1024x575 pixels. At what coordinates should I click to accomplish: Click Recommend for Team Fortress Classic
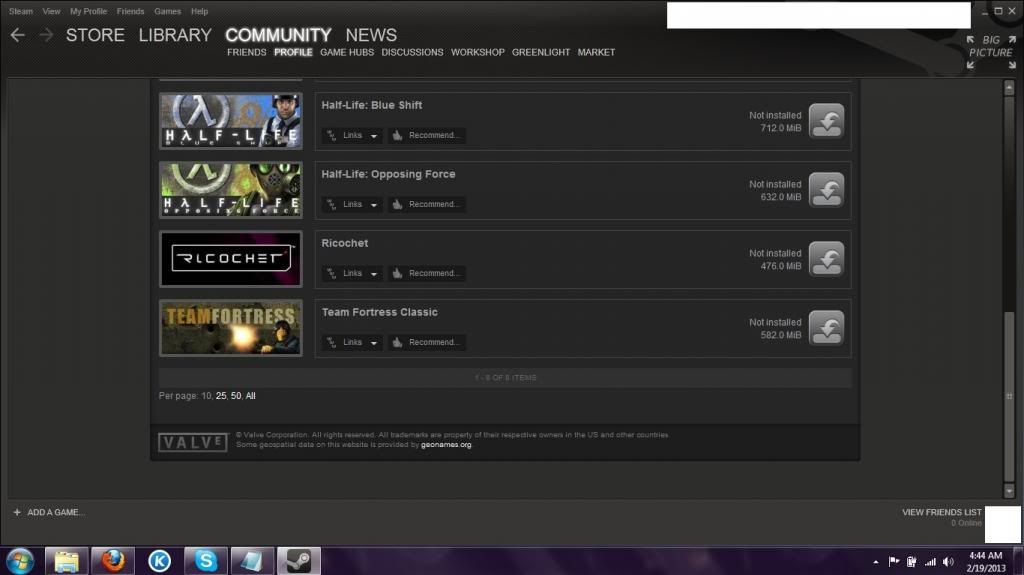(x=427, y=342)
